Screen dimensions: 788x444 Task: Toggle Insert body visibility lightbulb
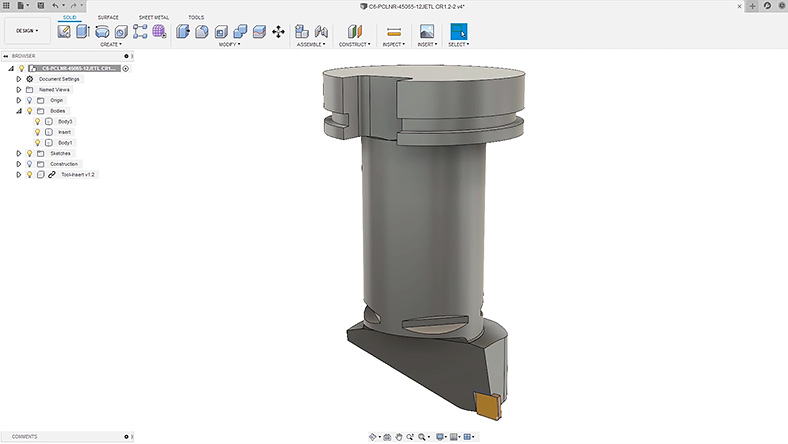click(38, 132)
